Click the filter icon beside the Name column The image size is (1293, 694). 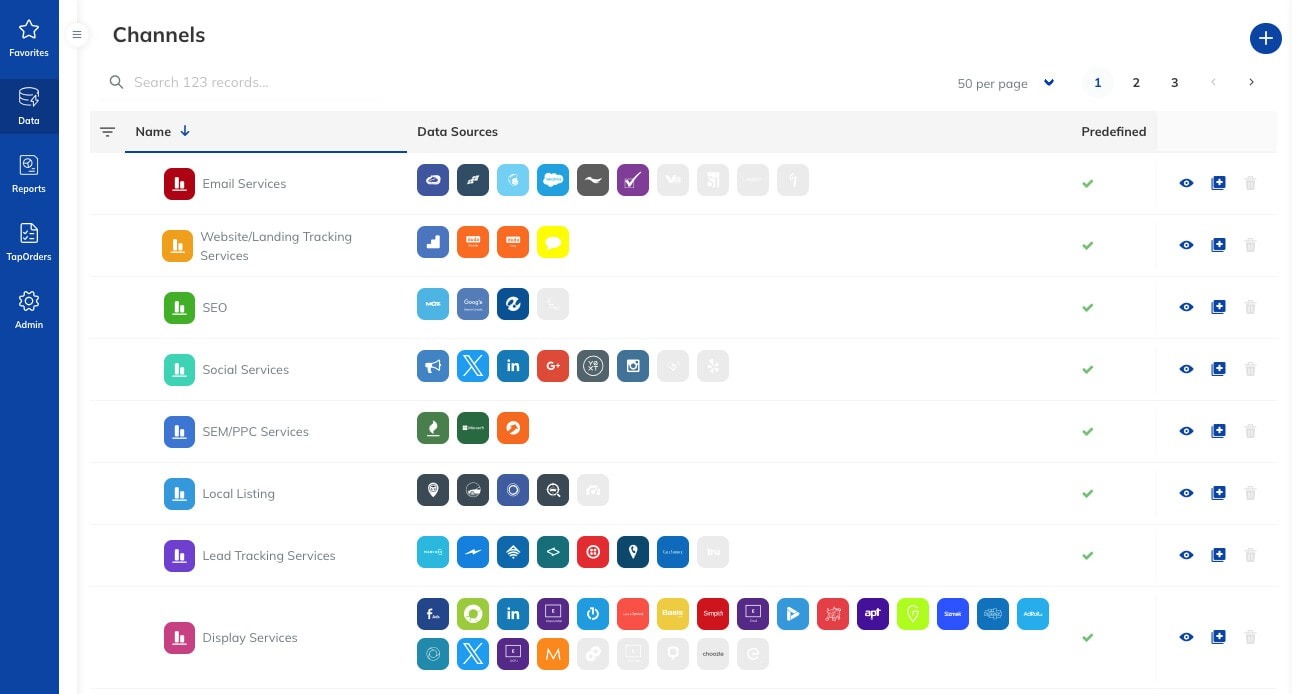(x=107, y=131)
